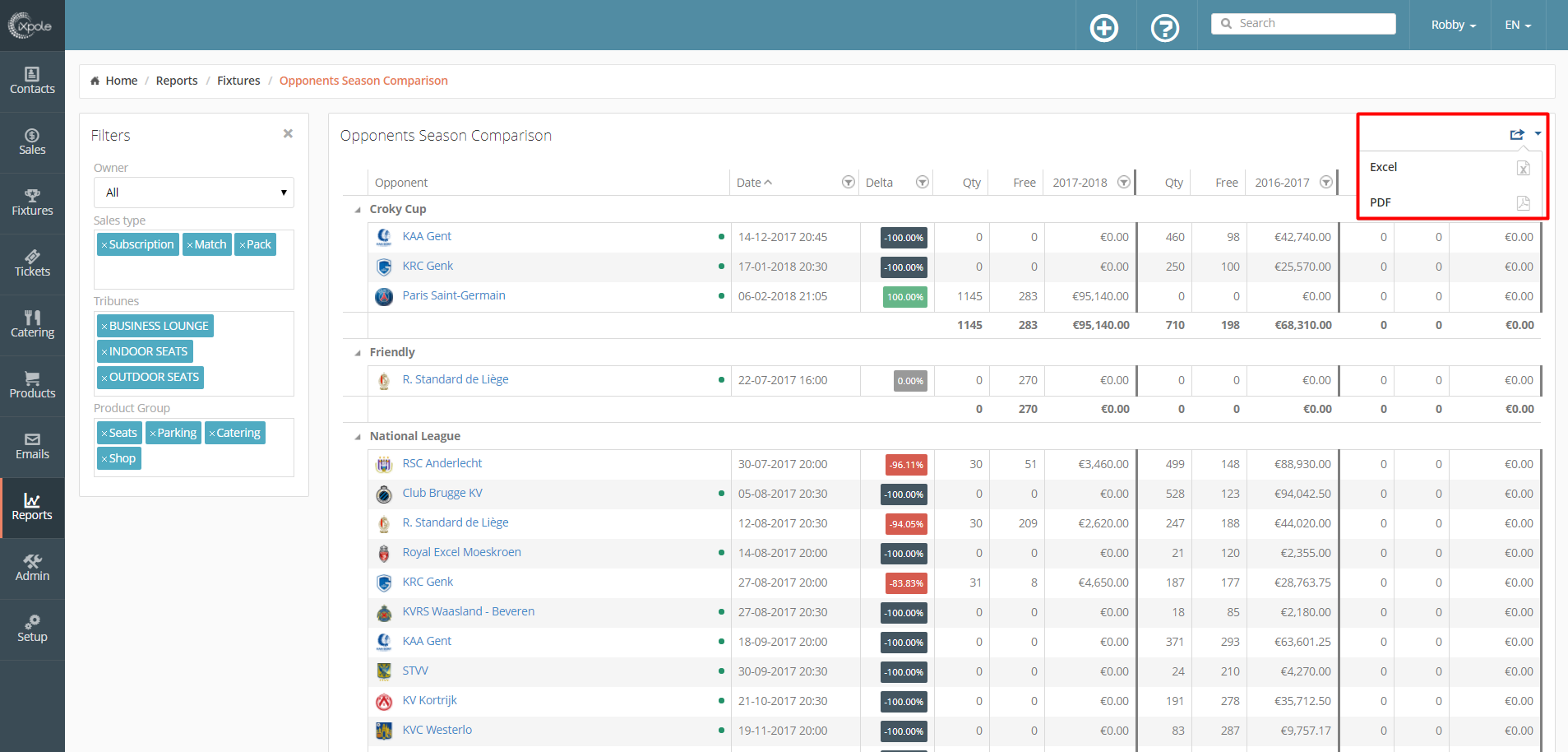Go to Fixtures in sidebar
The image size is (1568, 752).
(32, 203)
